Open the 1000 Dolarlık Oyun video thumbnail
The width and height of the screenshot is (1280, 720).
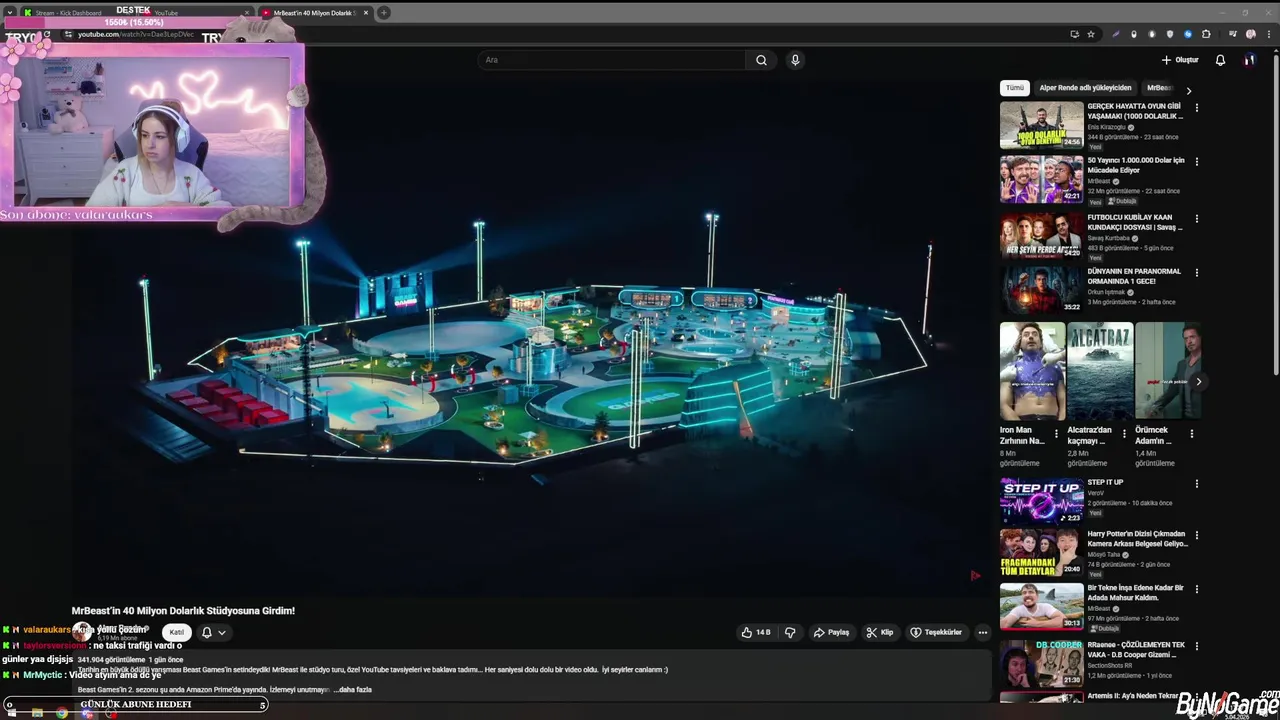point(1041,125)
